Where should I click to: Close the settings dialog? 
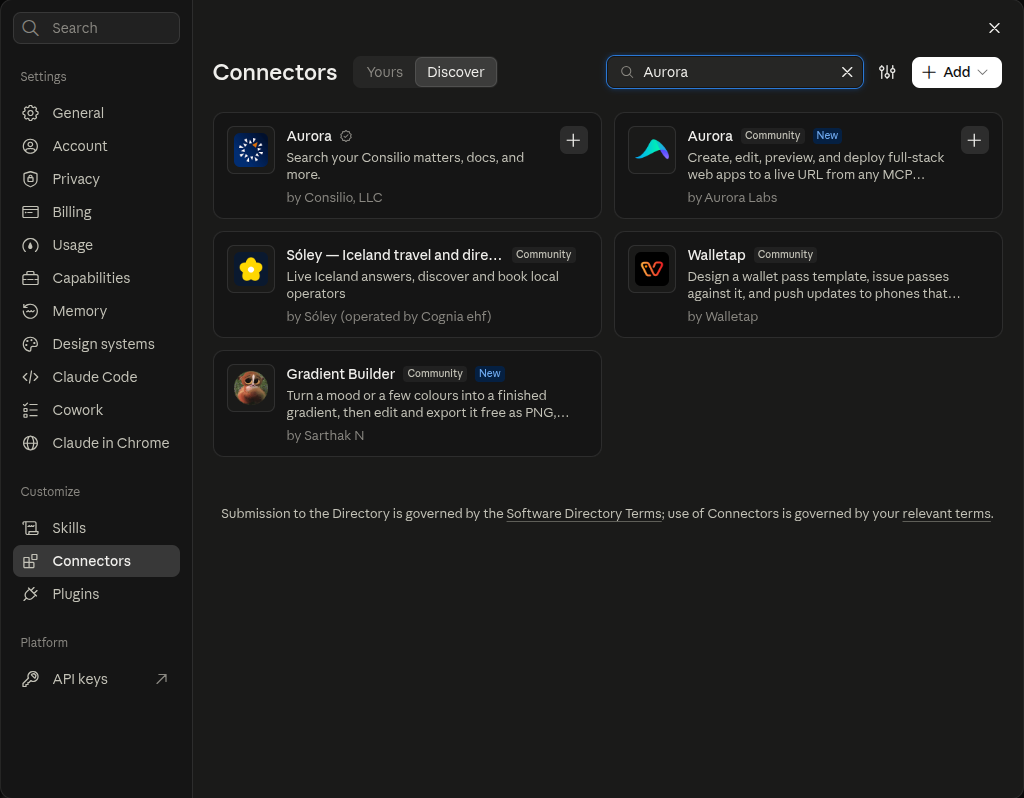(994, 28)
